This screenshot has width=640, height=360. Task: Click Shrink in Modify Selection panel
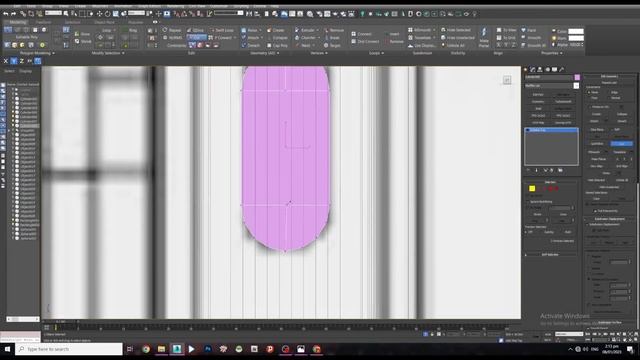point(83,41)
